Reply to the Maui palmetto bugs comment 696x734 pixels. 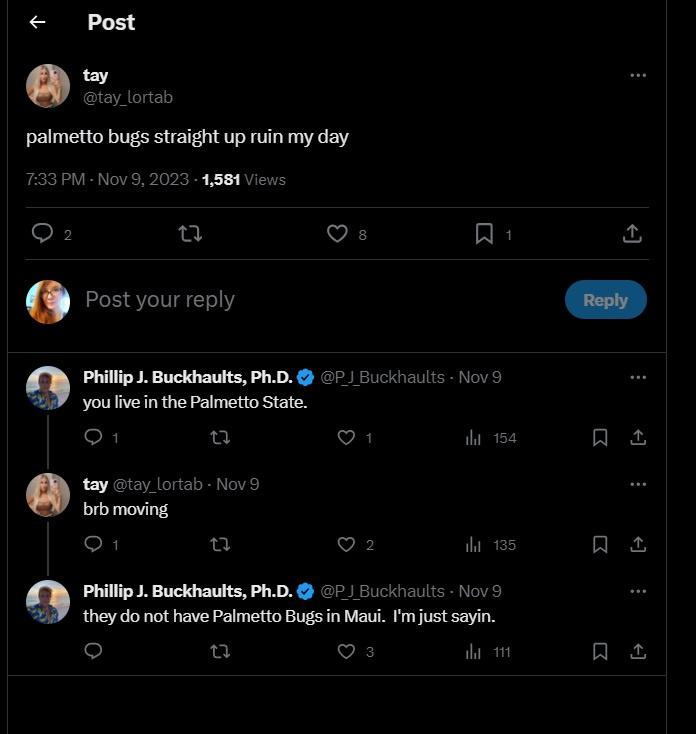pyautogui.click(x=93, y=651)
